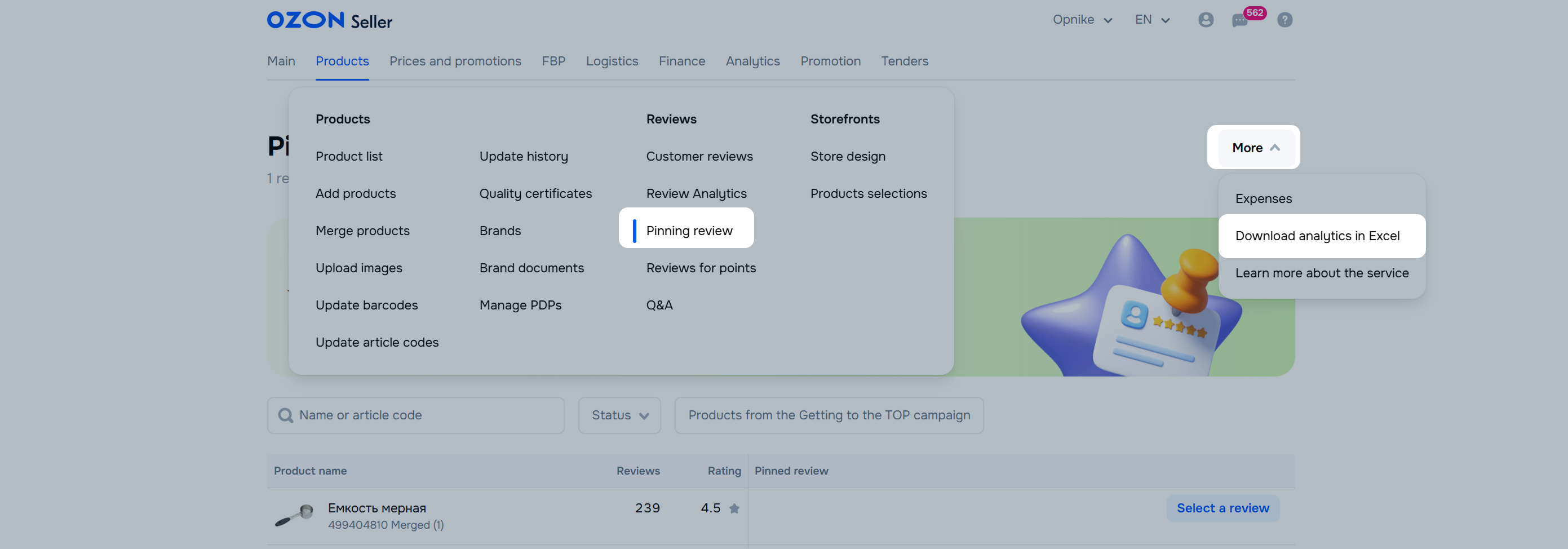Select Merge products menu entry
The height and width of the screenshot is (549, 1568).
[362, 231]
